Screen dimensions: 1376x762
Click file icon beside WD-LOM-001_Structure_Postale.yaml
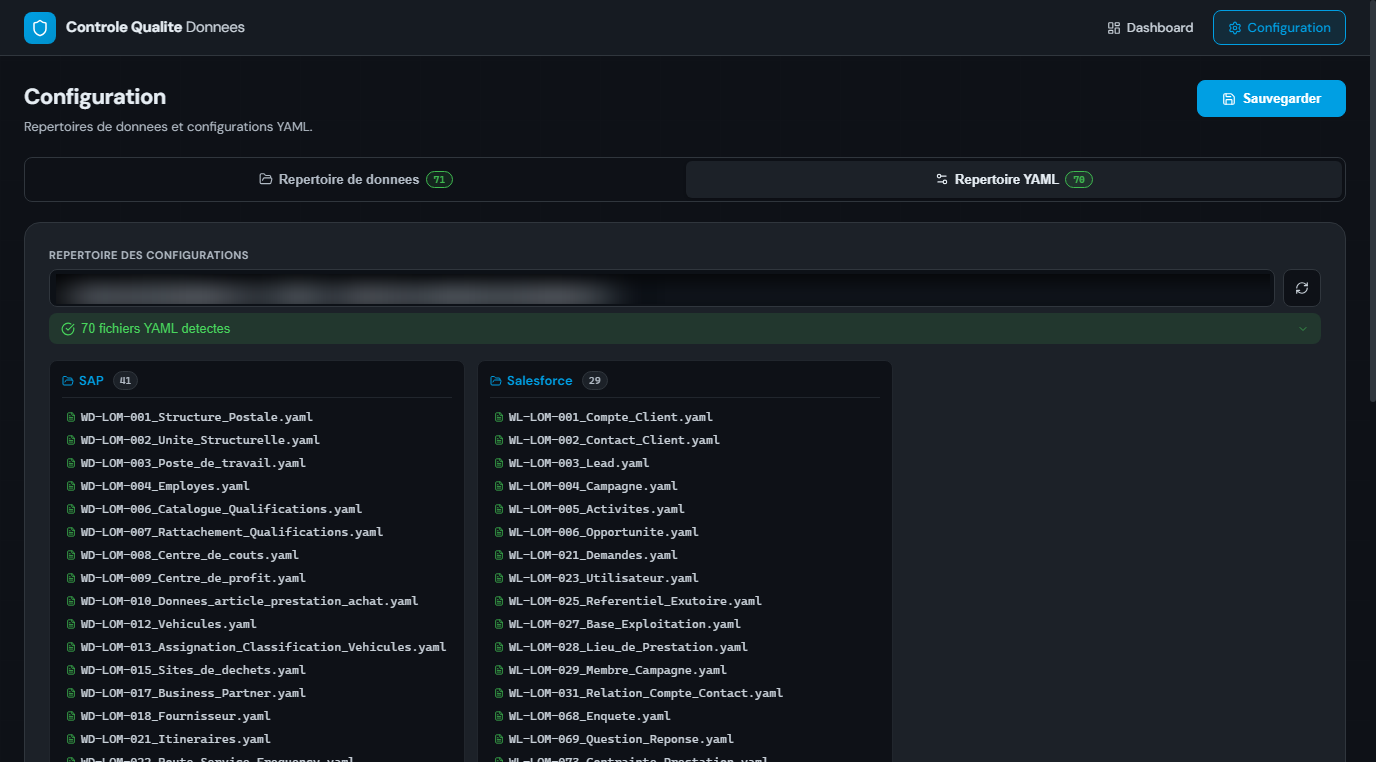[x=71, y=417]
